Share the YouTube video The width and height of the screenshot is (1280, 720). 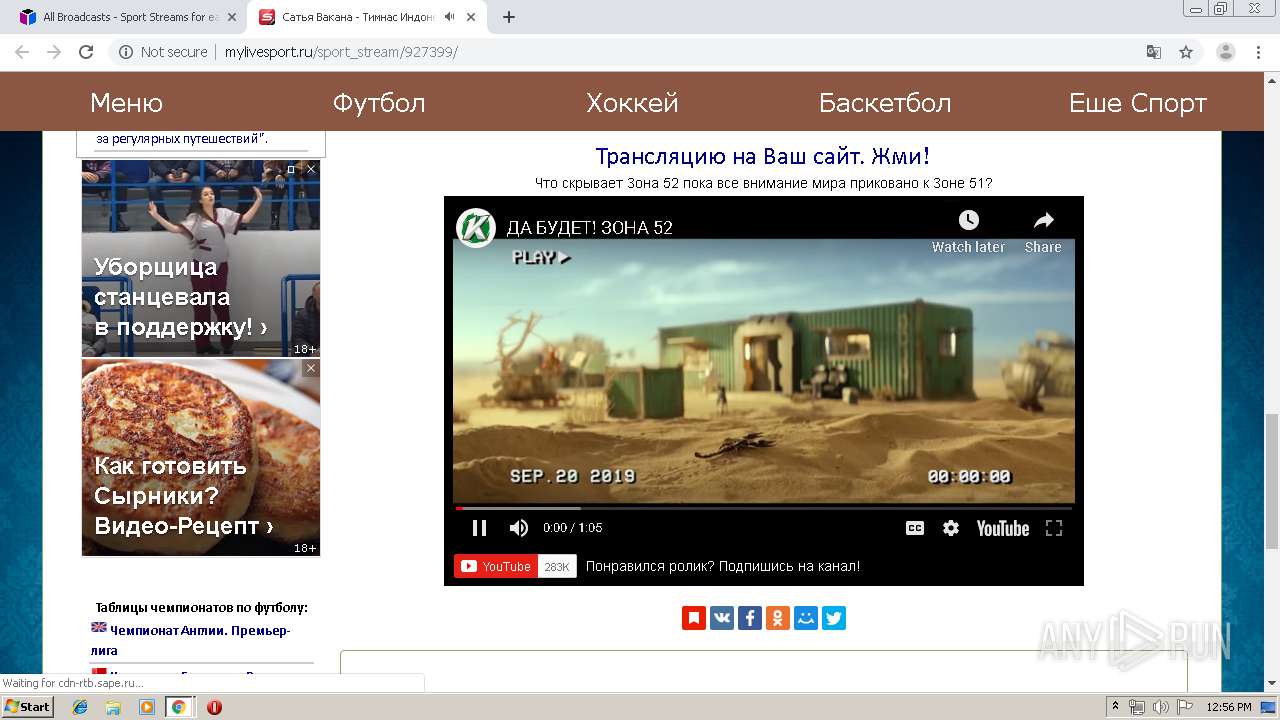click(1043, 231)
